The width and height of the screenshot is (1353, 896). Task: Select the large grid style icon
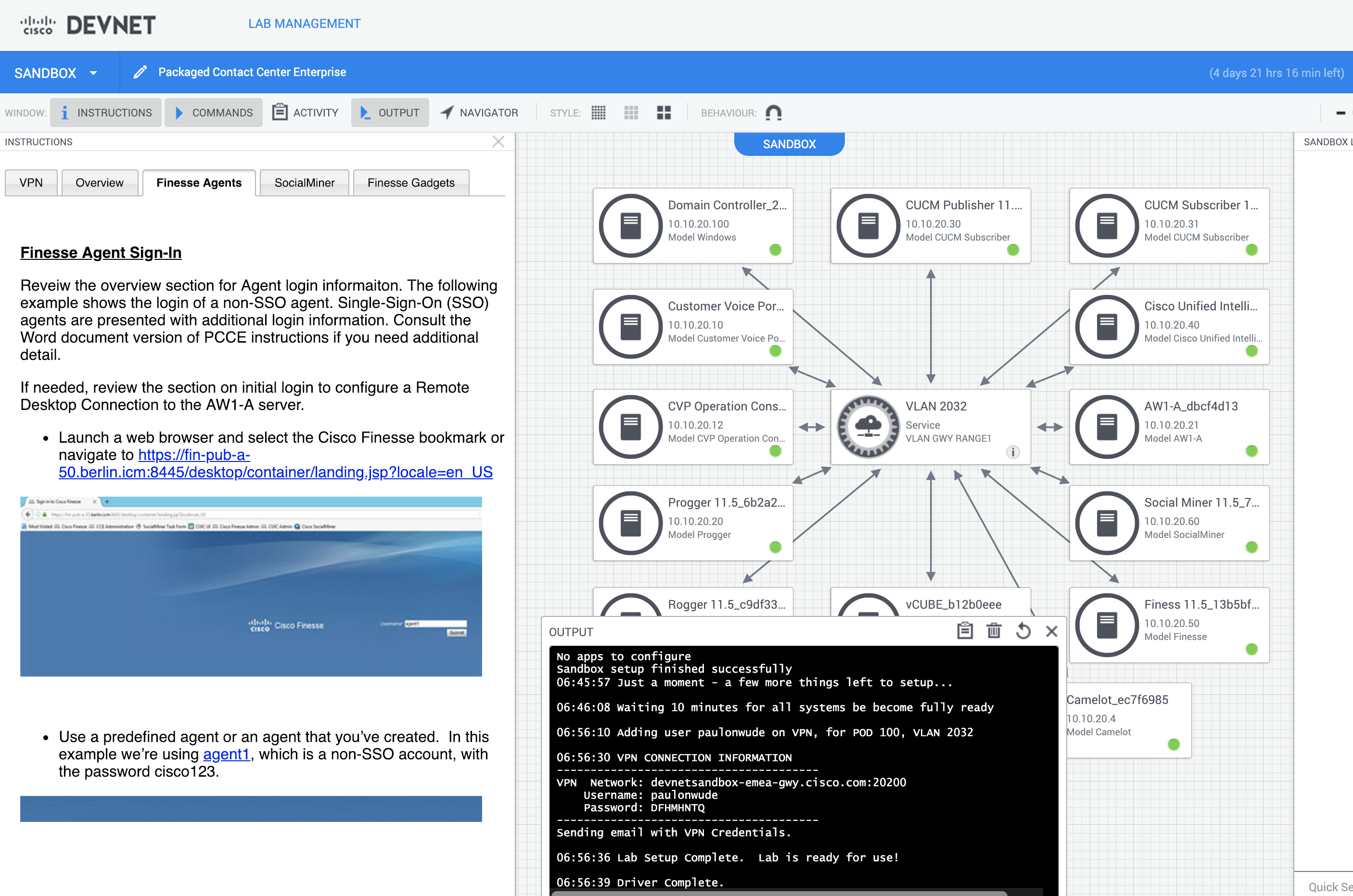[664, 113]
